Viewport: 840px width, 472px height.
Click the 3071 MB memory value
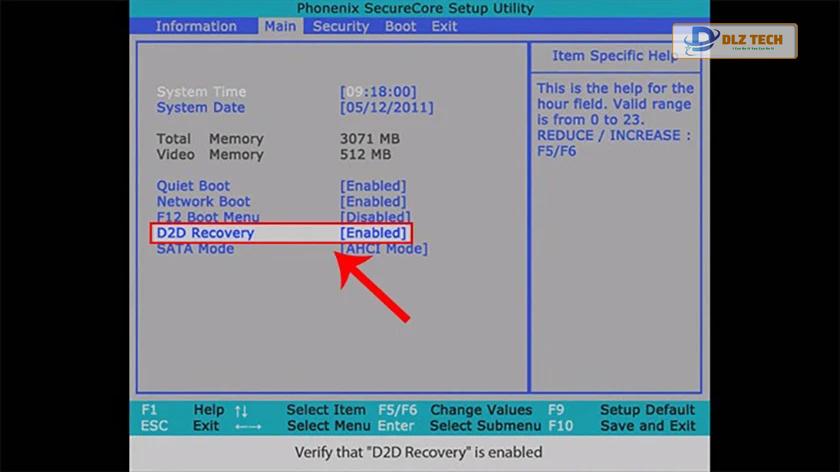tap(370, 139)
